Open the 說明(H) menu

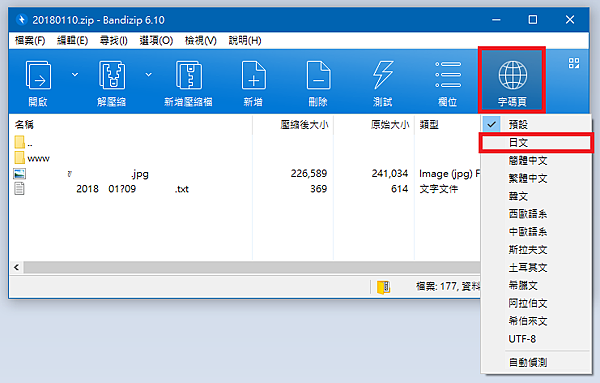click(x=245, y=41)
